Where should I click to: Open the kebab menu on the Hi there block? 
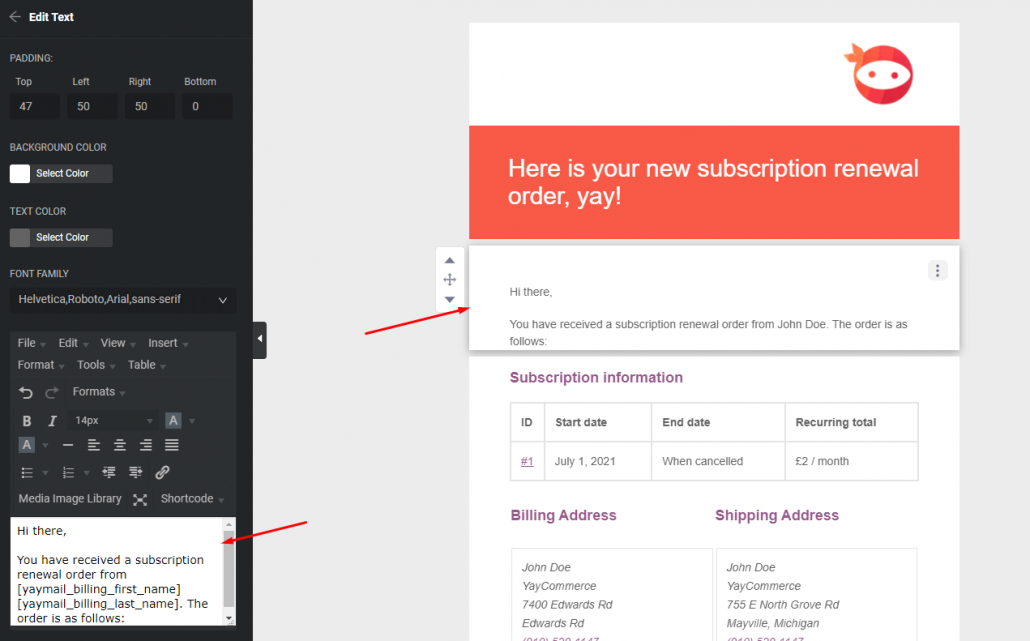click(x=937, y=269)
